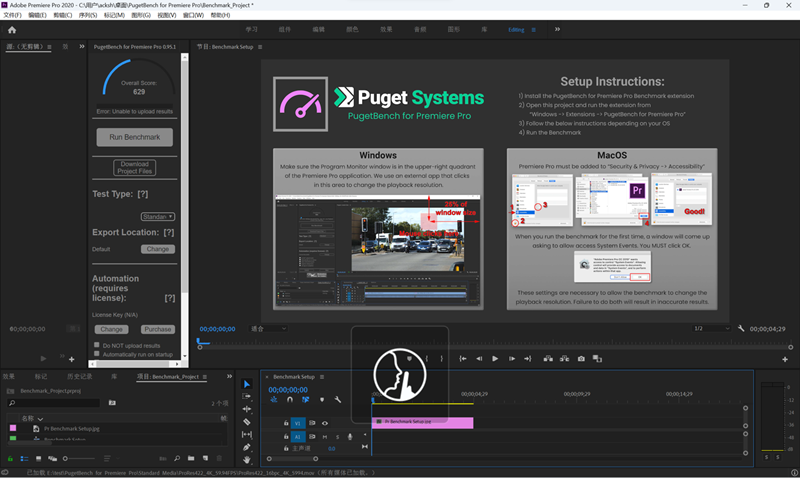
Task: Select the Track Select Forward tool
Action: click(247, 396)
